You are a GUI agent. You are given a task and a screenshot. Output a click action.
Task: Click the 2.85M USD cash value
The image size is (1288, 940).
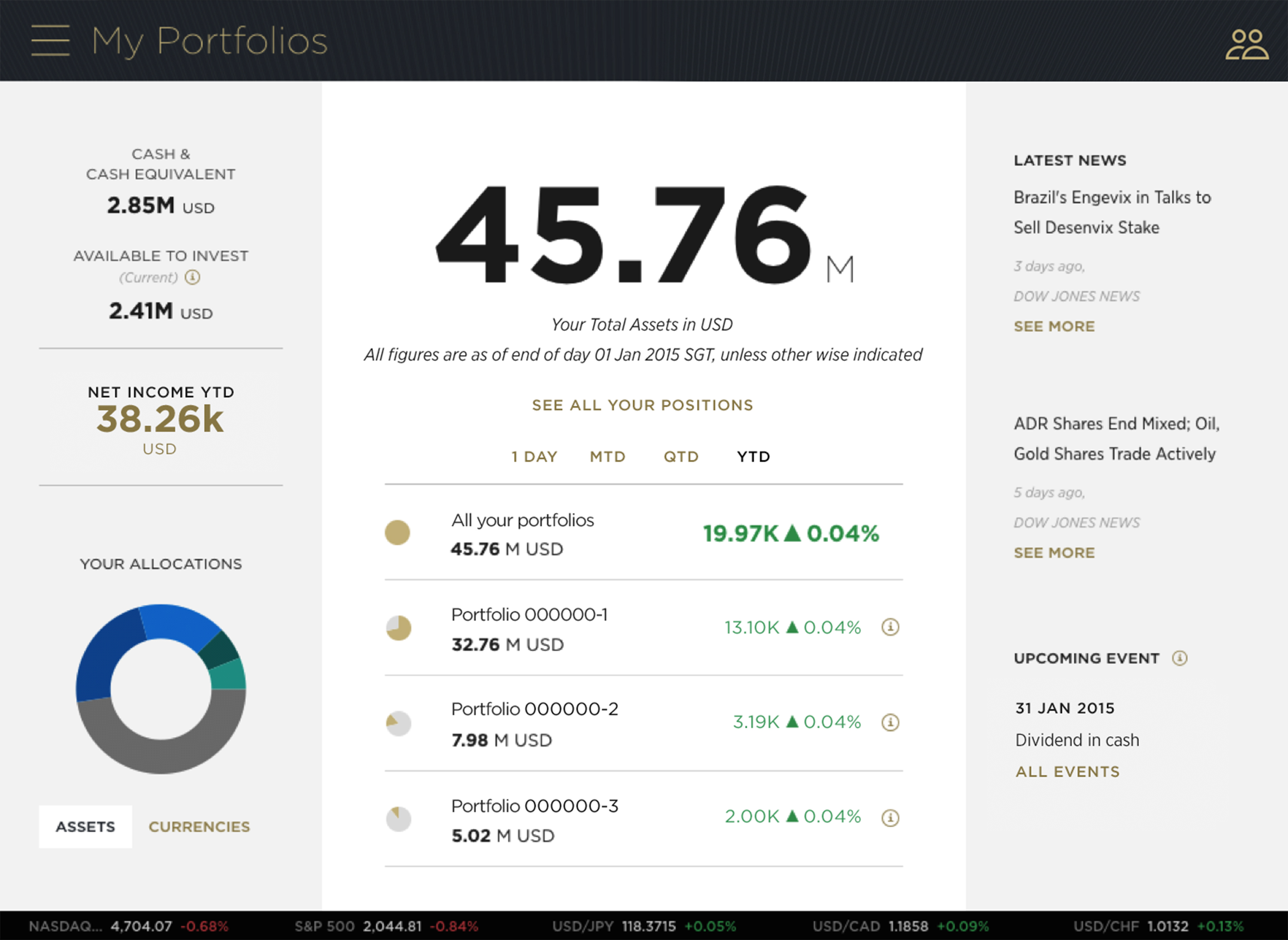click(x=161, y=206)
